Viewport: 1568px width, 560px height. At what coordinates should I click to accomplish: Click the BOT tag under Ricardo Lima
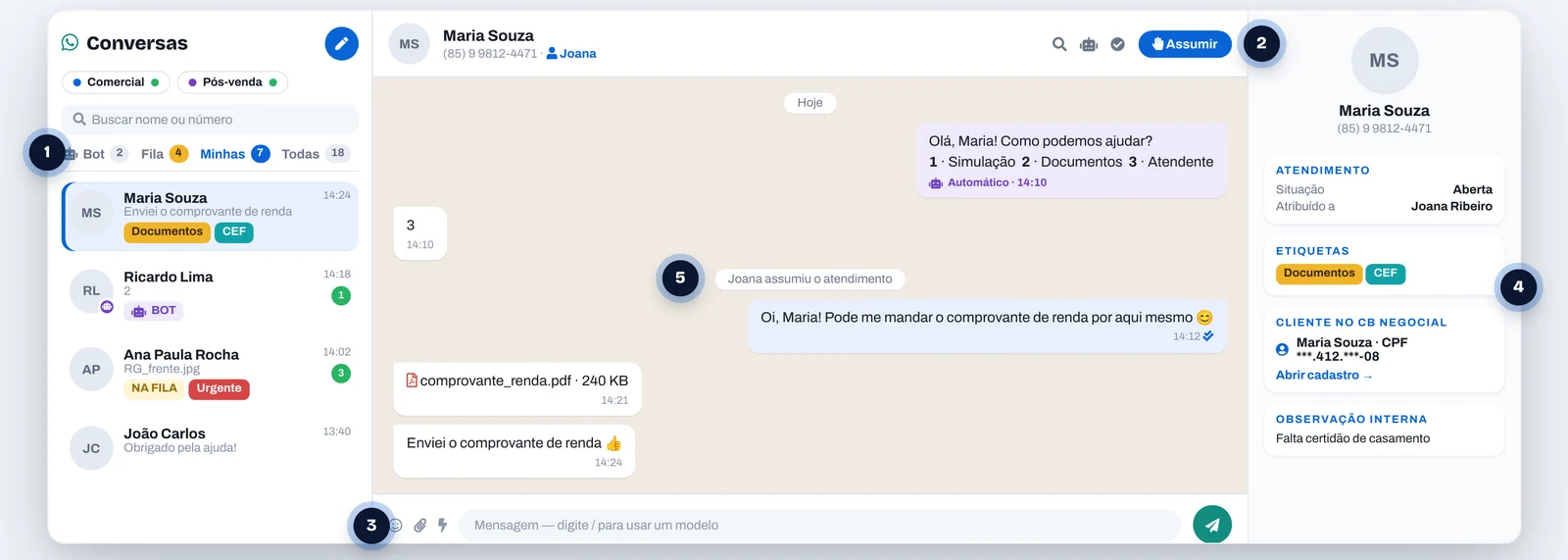click(x=154, y=311)
